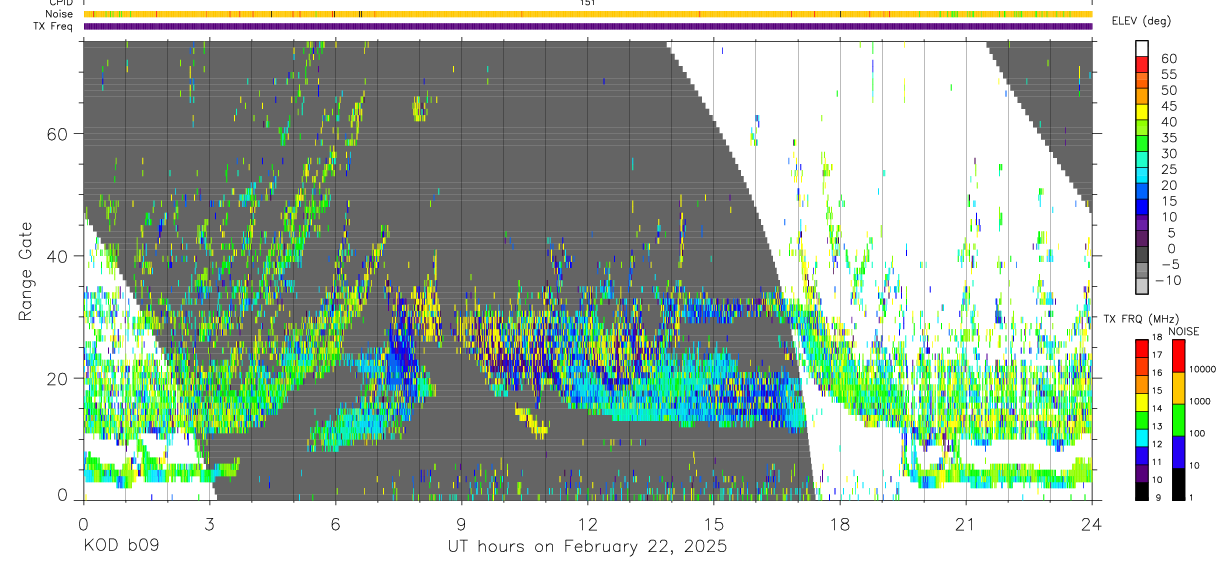Viewport: 1228px width, 567px height.
Task: Click the cyan 12–13 MHz TX FRQ segment
Action: click(1141, 437)
